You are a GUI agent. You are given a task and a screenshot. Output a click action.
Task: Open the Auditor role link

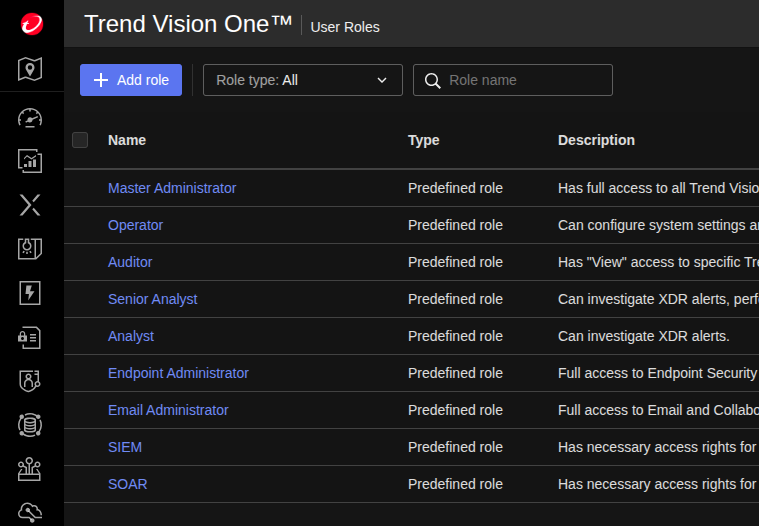pos(130,262)
